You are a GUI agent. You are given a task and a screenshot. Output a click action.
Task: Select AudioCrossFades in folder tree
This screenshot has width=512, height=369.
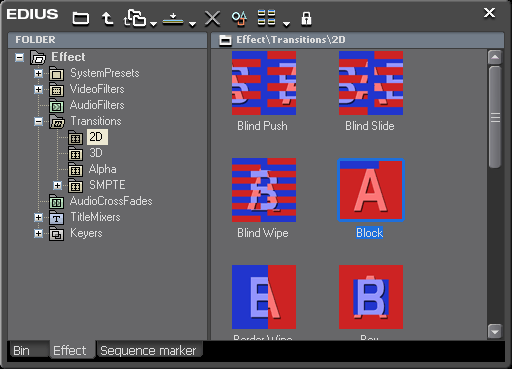point(111,201)
